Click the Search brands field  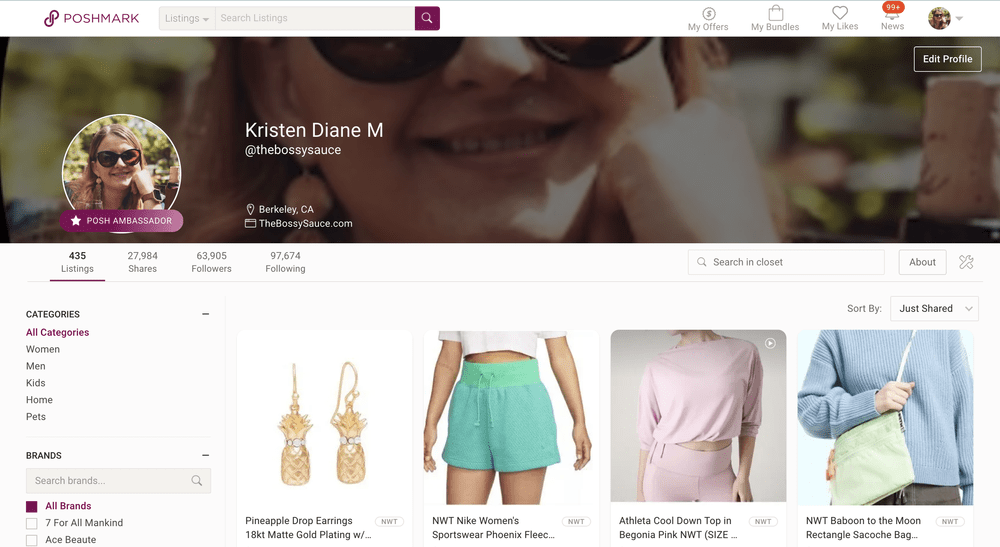click(x=118, y=481)
